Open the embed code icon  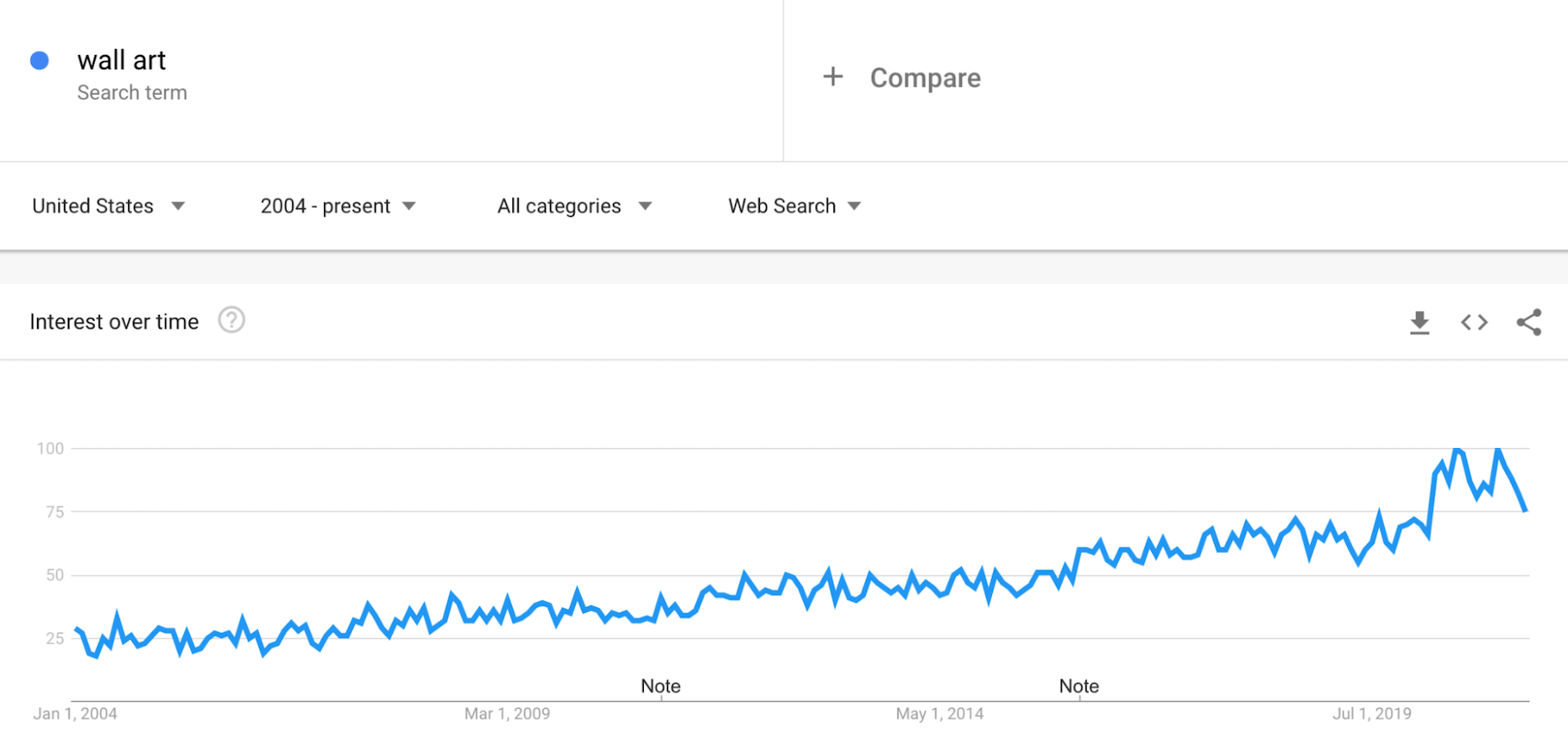(1474, 323)
